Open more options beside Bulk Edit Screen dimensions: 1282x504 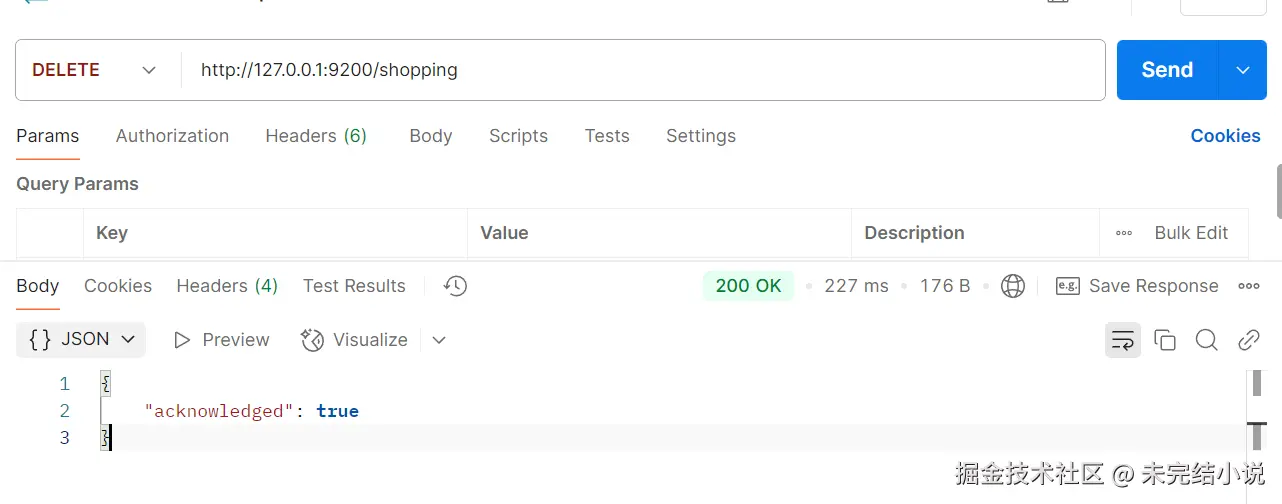click(1124, 233)
